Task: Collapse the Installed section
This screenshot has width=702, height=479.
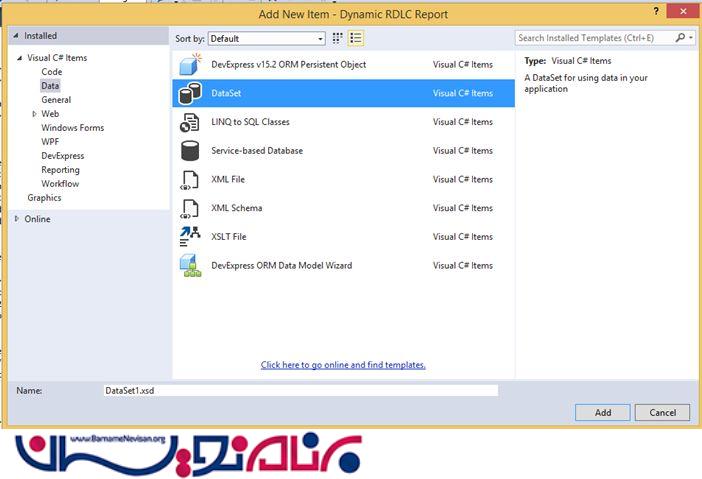Action: (x=15, y=35)
